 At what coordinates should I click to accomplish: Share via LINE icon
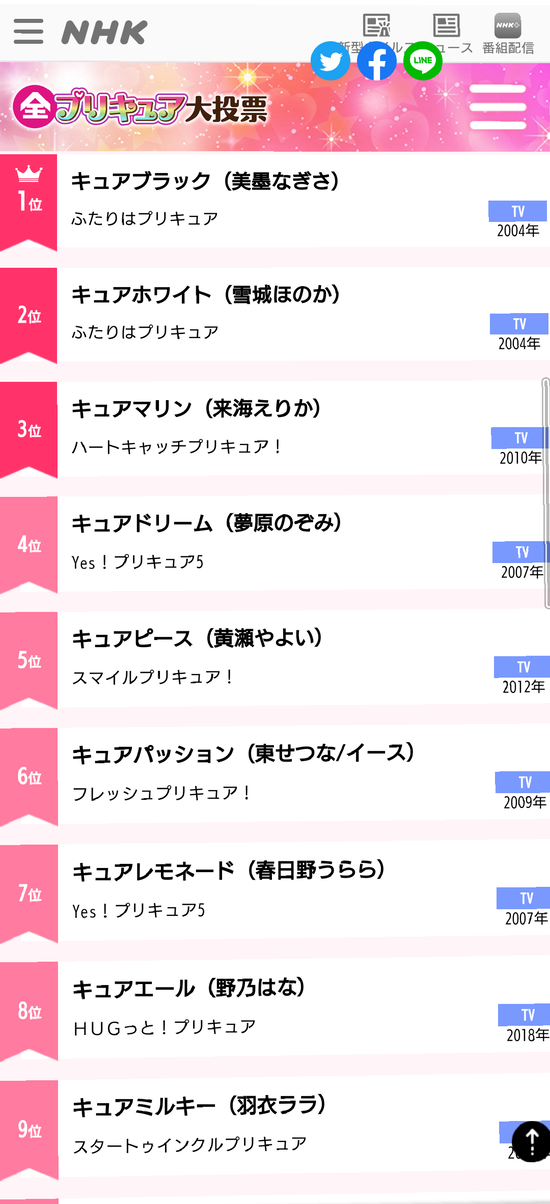423,62
